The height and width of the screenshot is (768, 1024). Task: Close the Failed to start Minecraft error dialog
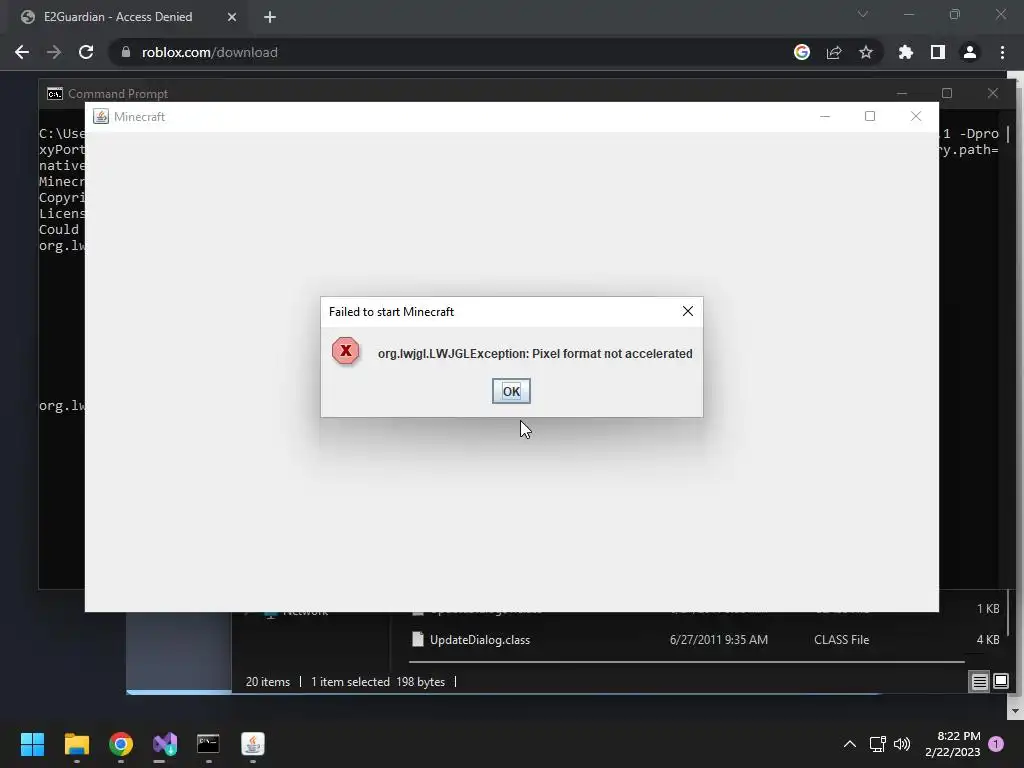tap(688, 312)
